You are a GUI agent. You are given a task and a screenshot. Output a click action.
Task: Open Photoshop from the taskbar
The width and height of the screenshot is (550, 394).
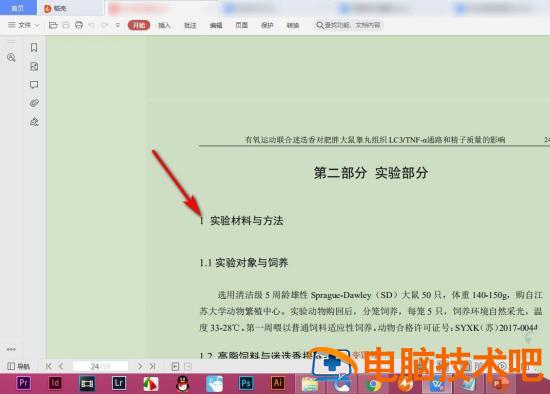point(246,383)
